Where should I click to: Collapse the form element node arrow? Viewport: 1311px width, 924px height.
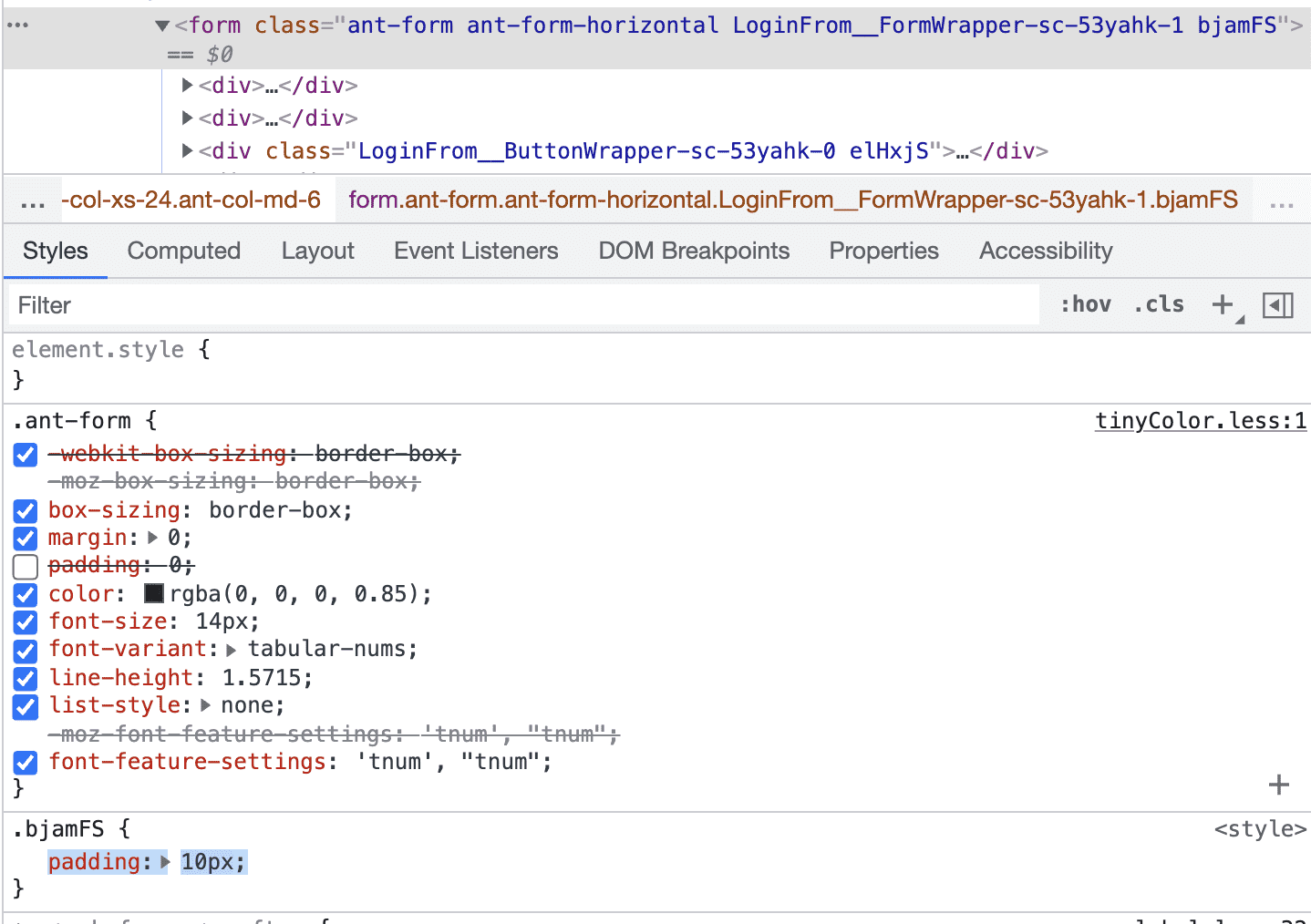[162, 26]
